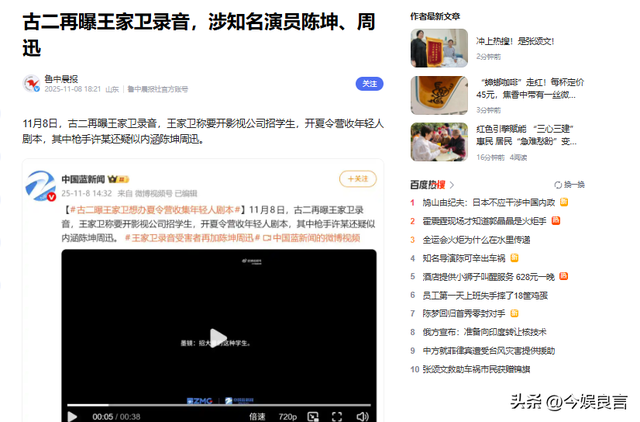Click the 作者最新文章 heading
640x422 pixels.
(435, 16)
